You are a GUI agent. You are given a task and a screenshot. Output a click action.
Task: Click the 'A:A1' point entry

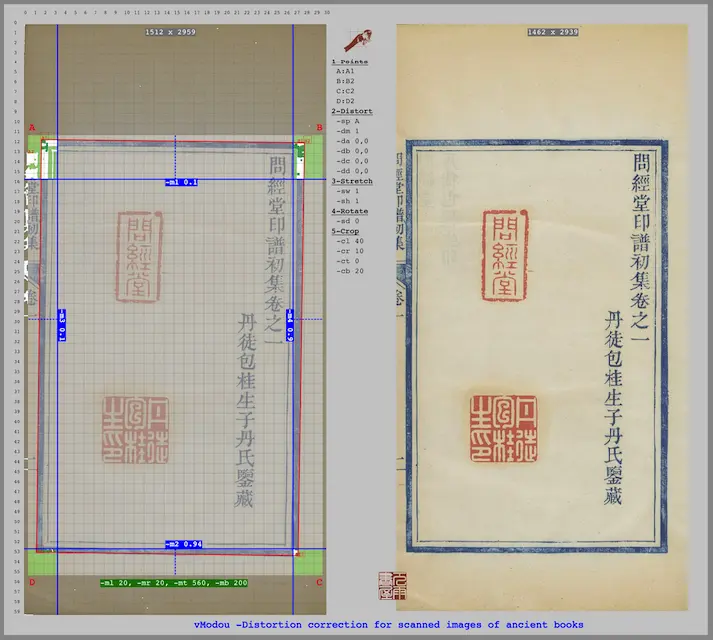(345, 71)
